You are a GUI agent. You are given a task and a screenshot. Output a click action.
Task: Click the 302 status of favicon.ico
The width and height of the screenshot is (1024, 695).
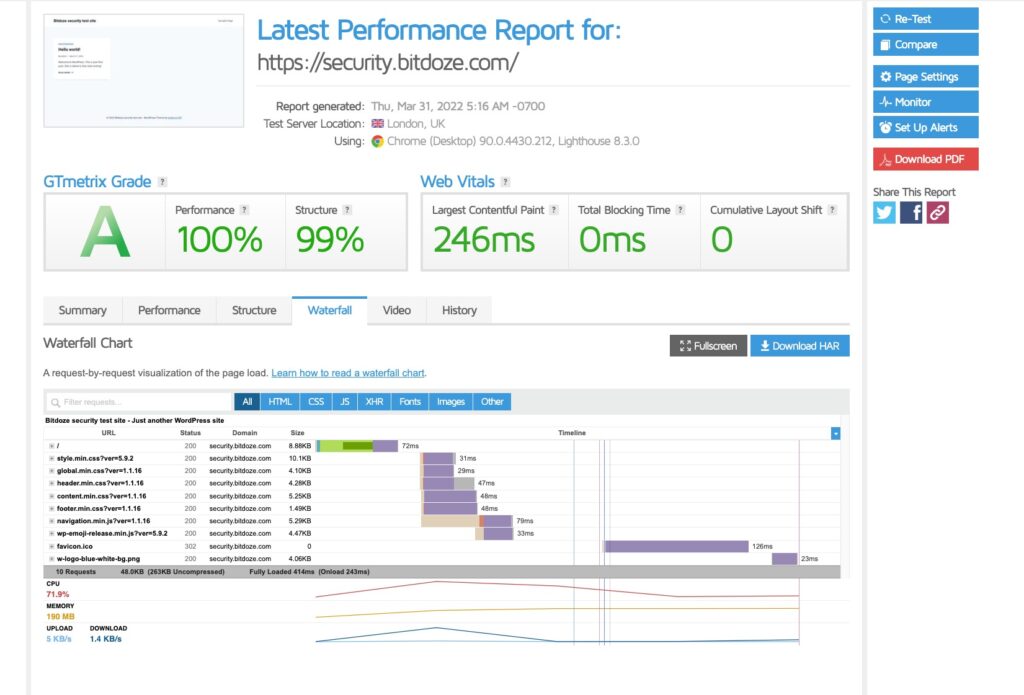point(190,547)
